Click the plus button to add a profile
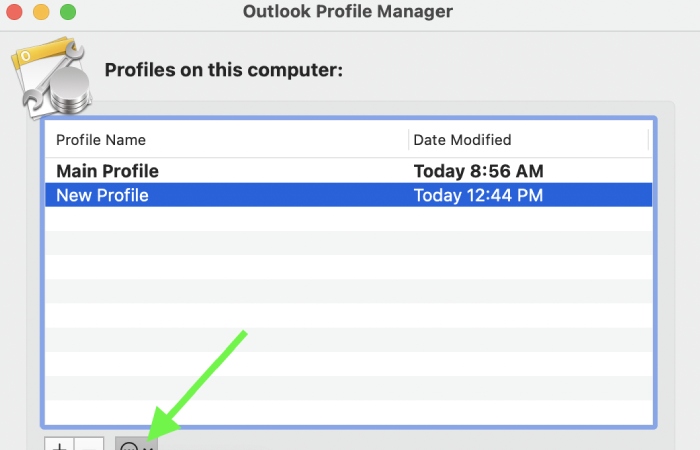The image size is (700, 450). click(x=59, y=444)
